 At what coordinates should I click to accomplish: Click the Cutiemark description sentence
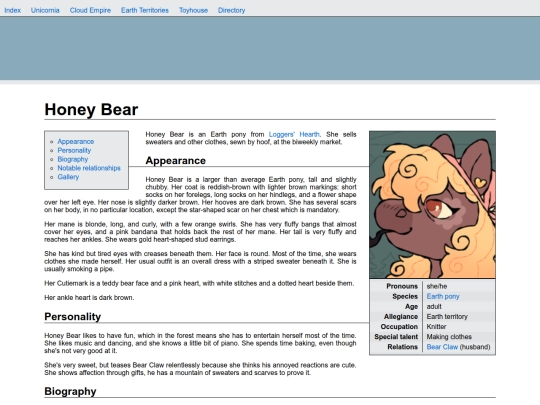pyautogui.click(x=199, y=283)
